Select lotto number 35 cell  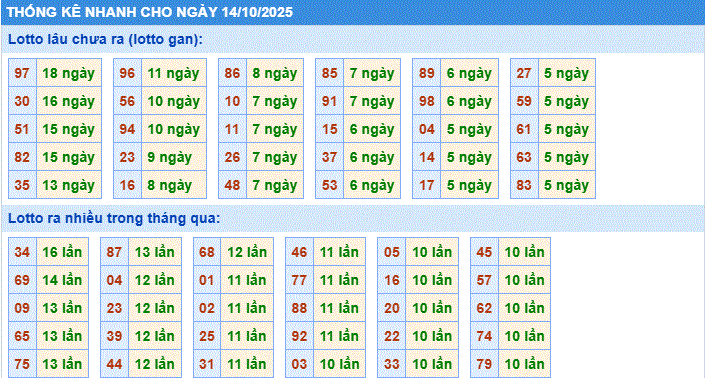point(22,185)
